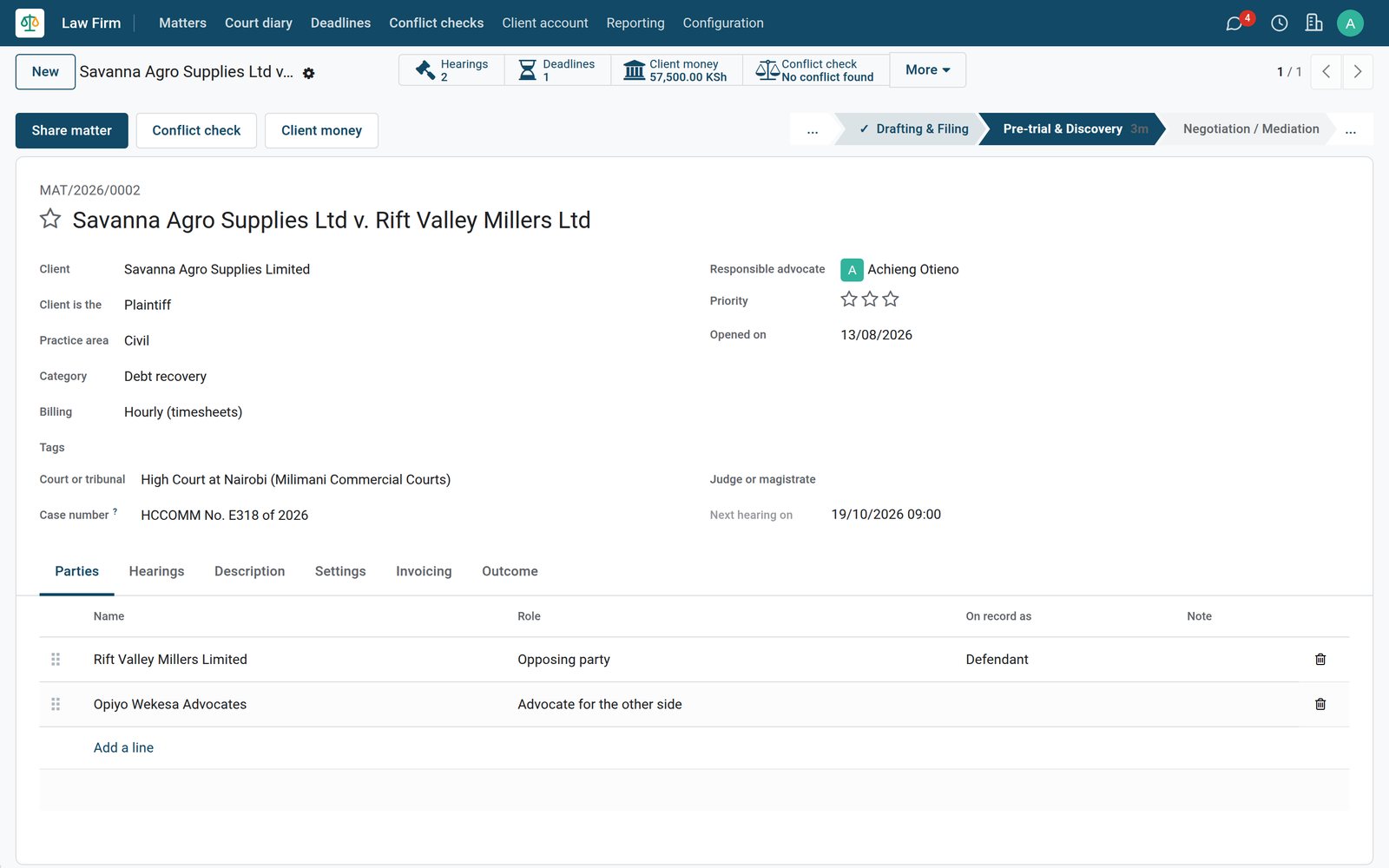Delete the Opiyo Wekesa Advocates row
The image size is (1389, 868).
[x=1320, y=704]
